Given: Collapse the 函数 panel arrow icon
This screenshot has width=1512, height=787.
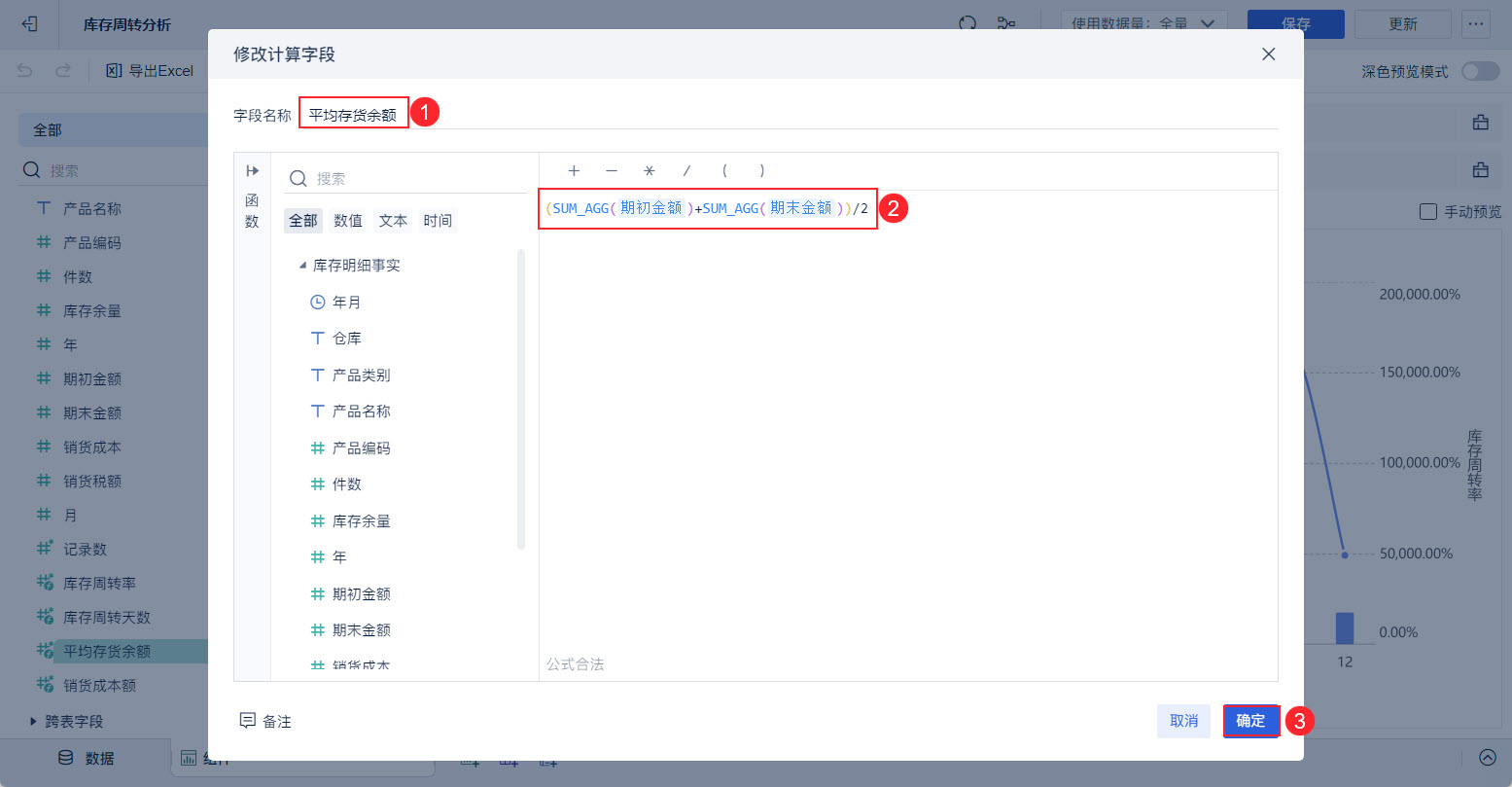Looking at the screenshot, I should pyautogui.click(x=253, y=171).
